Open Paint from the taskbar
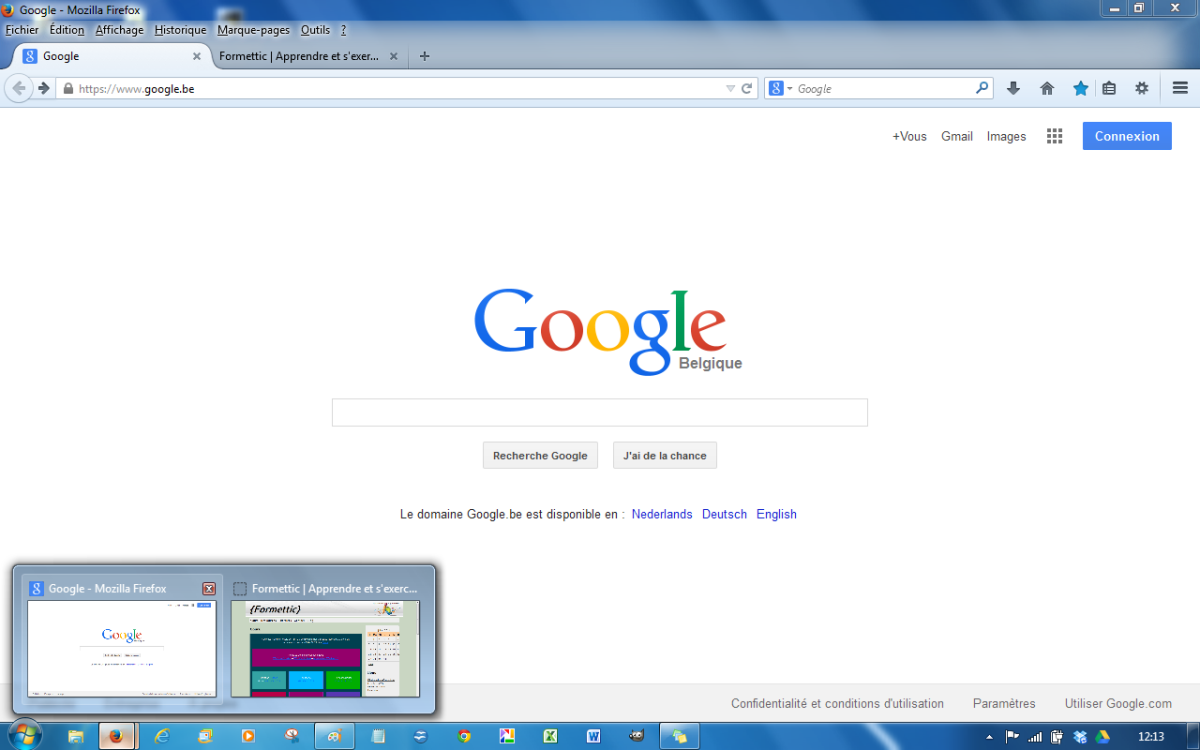Viewport: 1200px width, 750px height. tap(334, 736)
